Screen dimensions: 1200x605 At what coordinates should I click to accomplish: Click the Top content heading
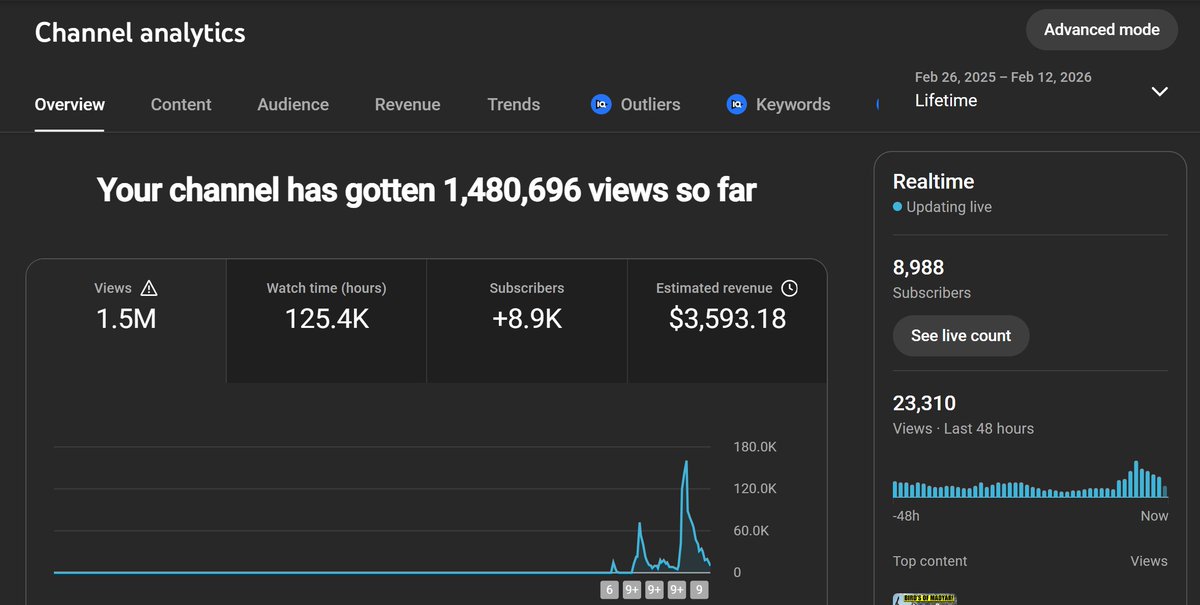[x=930, y=561]
